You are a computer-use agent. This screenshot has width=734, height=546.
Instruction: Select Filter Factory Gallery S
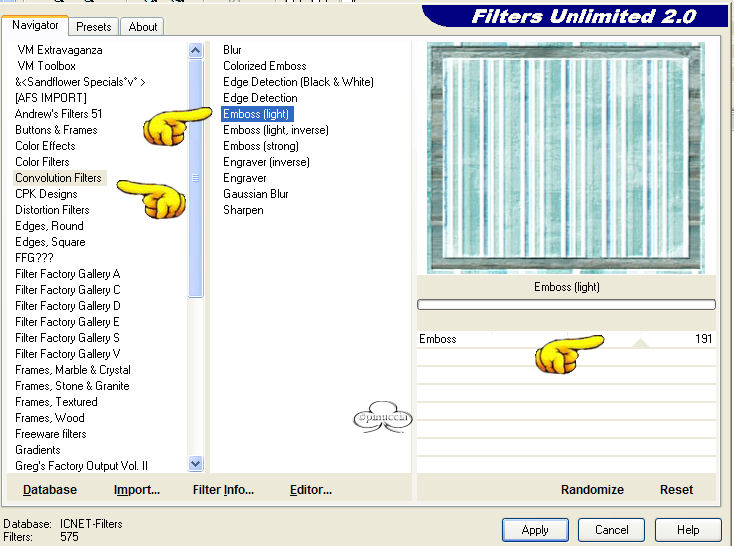67,338
